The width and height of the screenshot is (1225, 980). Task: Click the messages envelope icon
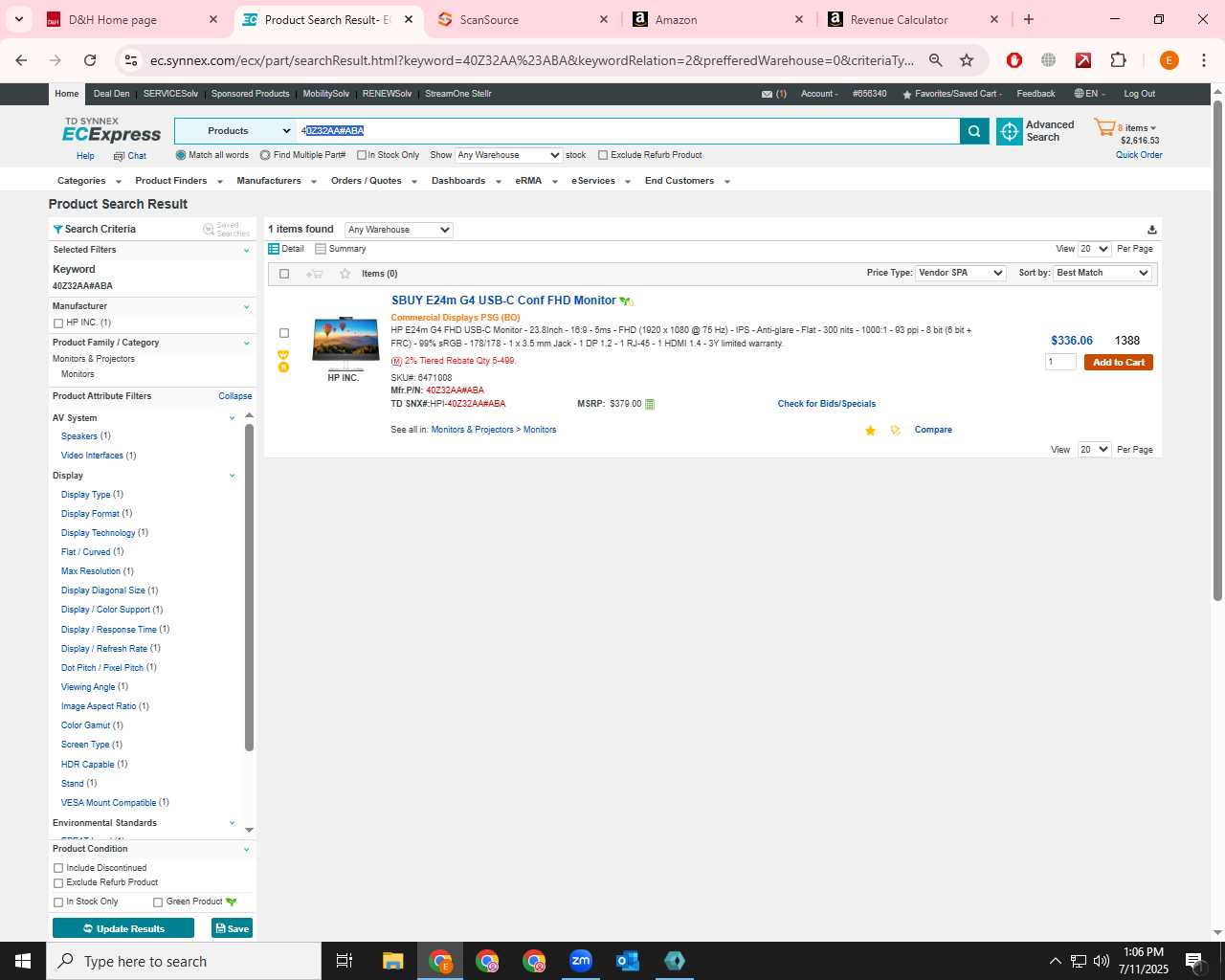767,94
